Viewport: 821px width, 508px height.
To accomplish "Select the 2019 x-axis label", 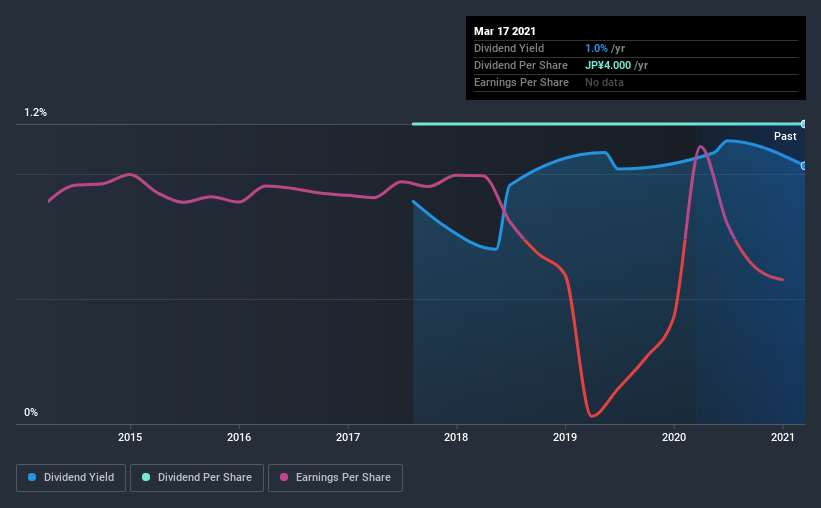I will point(565,437).
